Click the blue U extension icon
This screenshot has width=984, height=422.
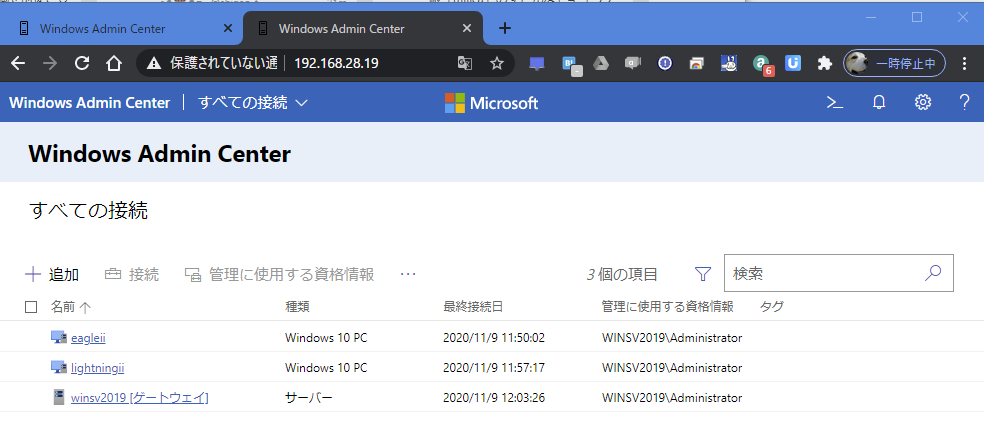(x=793, y=63)
